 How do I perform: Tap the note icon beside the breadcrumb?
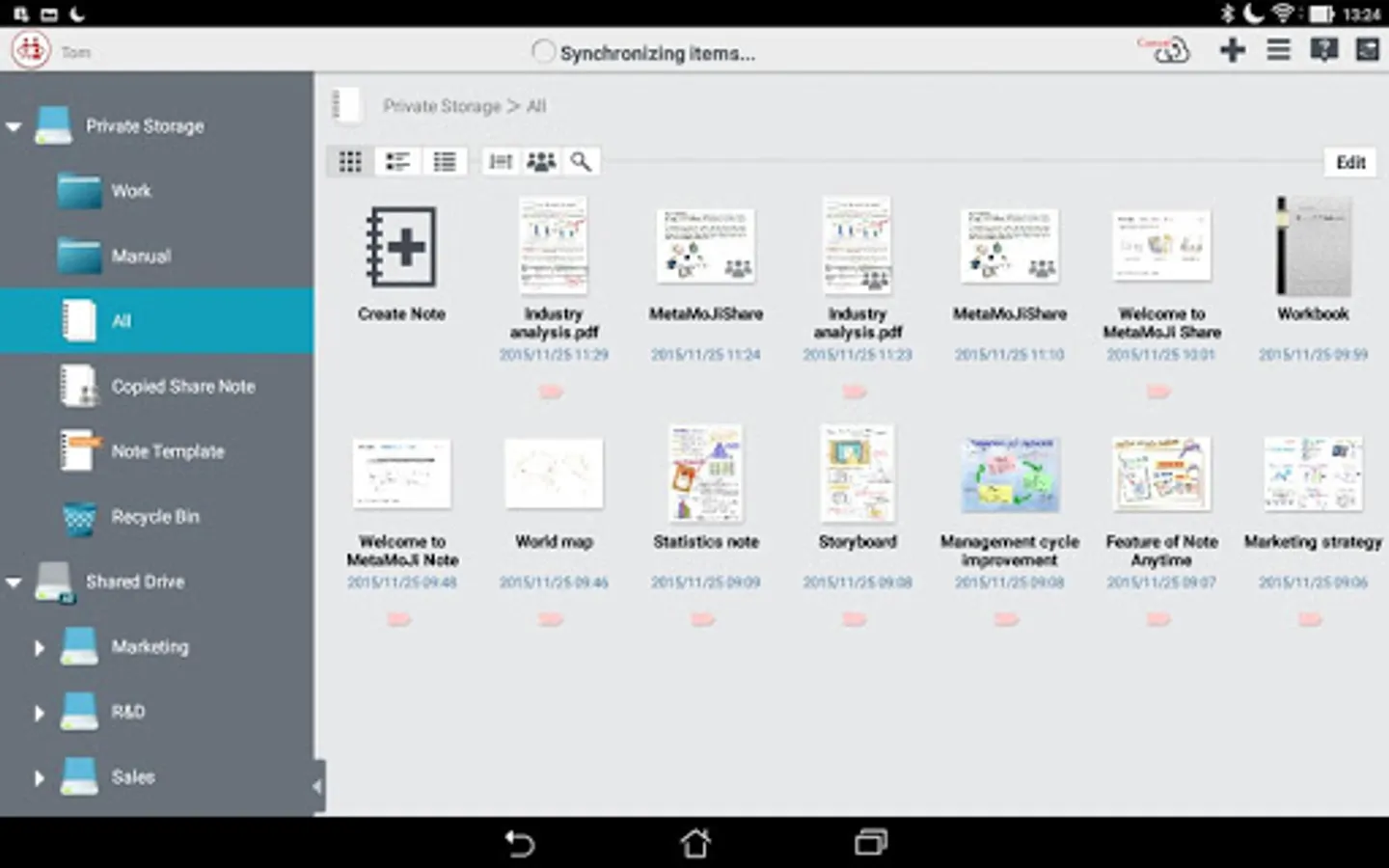pos(345,105)
